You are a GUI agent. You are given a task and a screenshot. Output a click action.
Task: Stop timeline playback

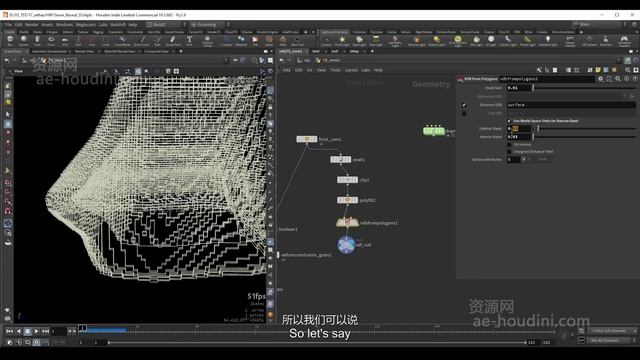[x=27, y=331]
